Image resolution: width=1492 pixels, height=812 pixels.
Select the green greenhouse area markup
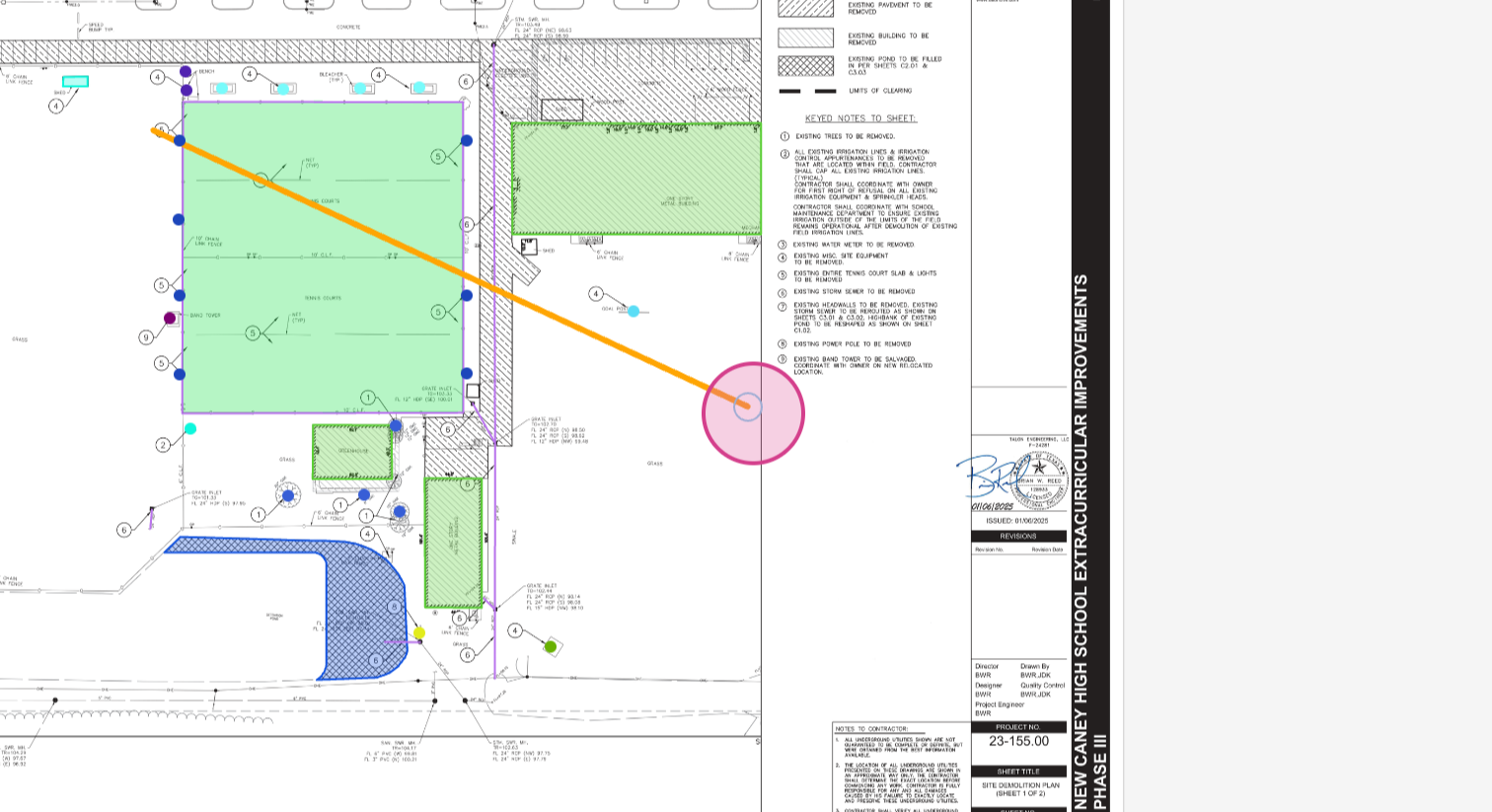[352, 452]
